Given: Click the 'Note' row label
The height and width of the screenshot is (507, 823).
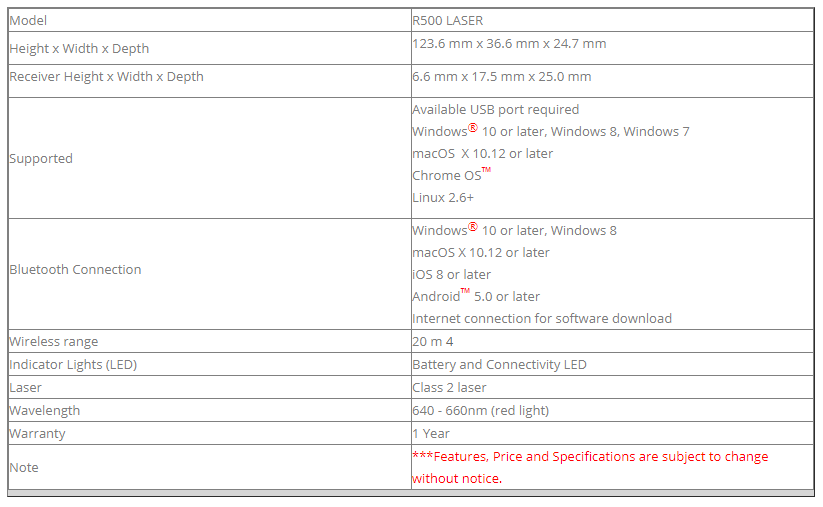Looking at the screenshot, I should click(x=24, y=468).
